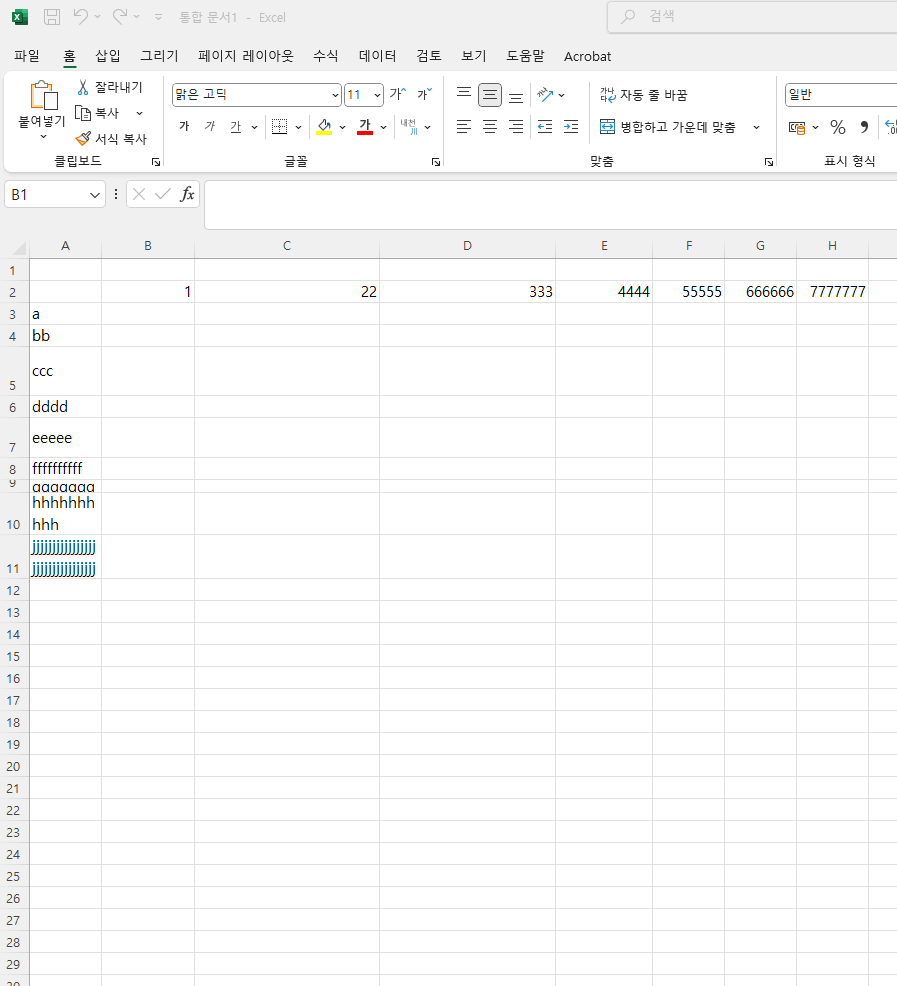Toggle Italic formatting 가
This screenshot has width=897, height=986.
pos(210,126)
